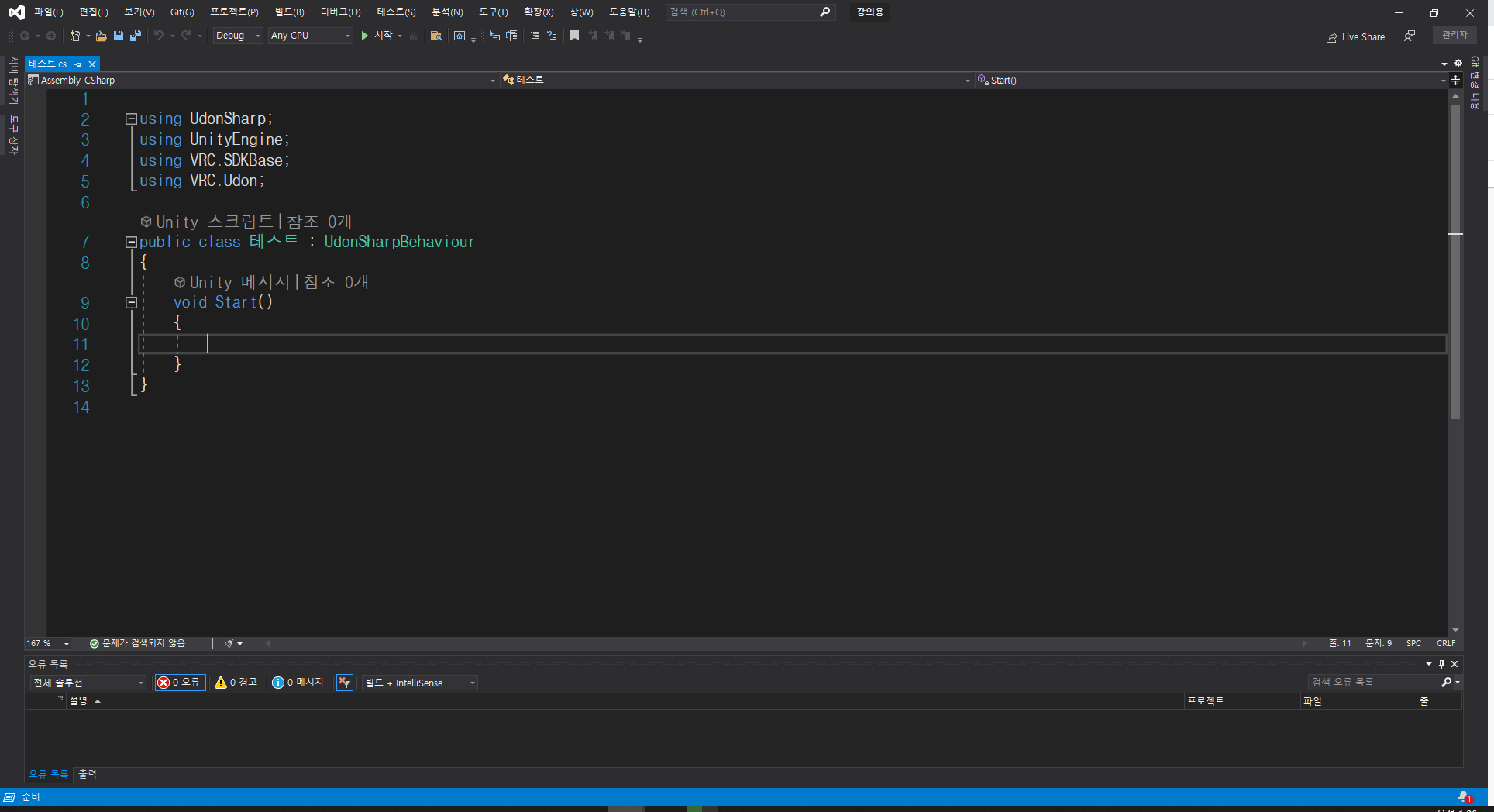
Task: Click the Open File folder icon
Action: coord(101,36)
